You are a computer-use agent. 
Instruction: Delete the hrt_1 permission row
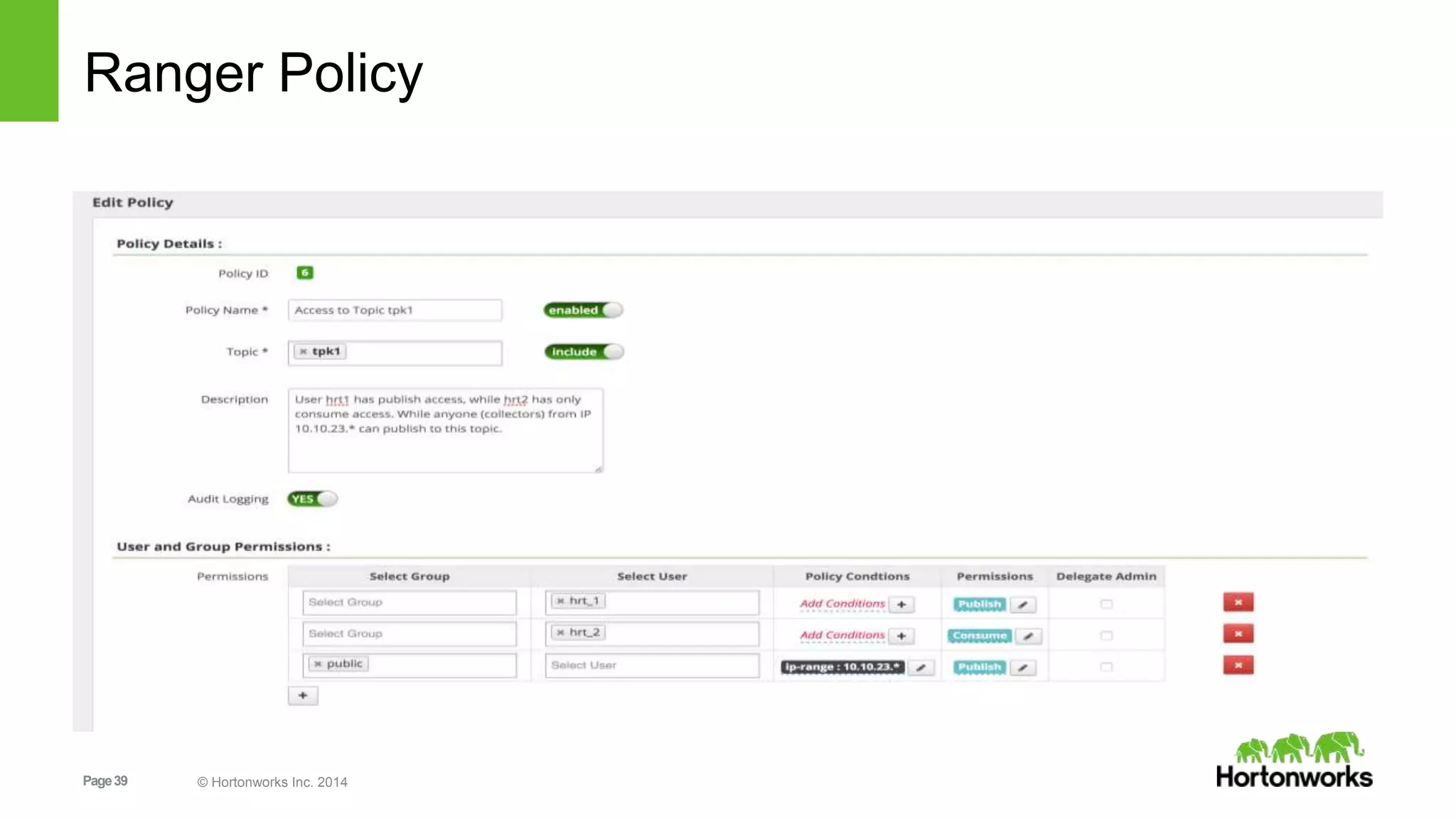(x=1238, y=602)
